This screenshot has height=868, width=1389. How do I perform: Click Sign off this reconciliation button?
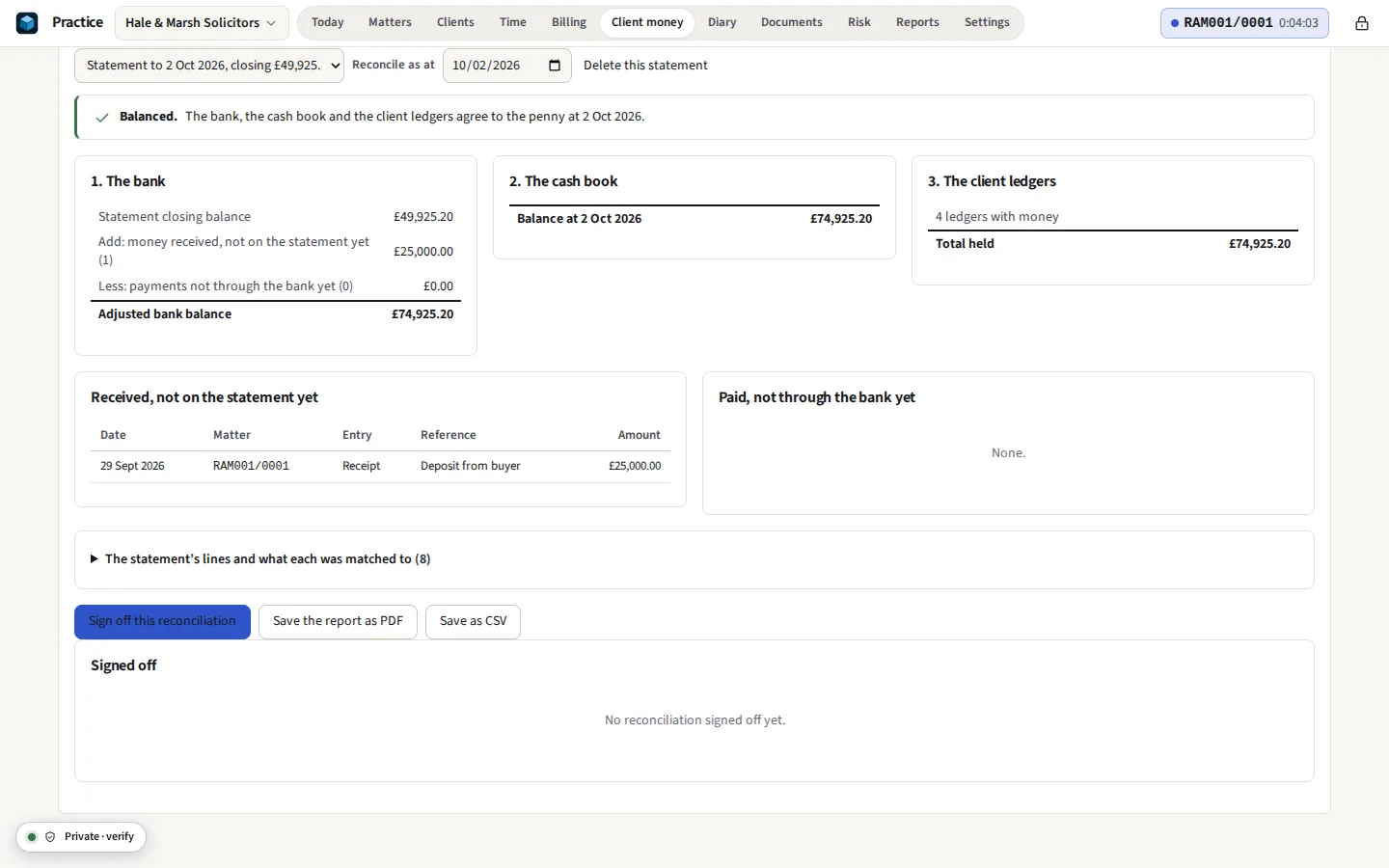[x=162, y=622]
